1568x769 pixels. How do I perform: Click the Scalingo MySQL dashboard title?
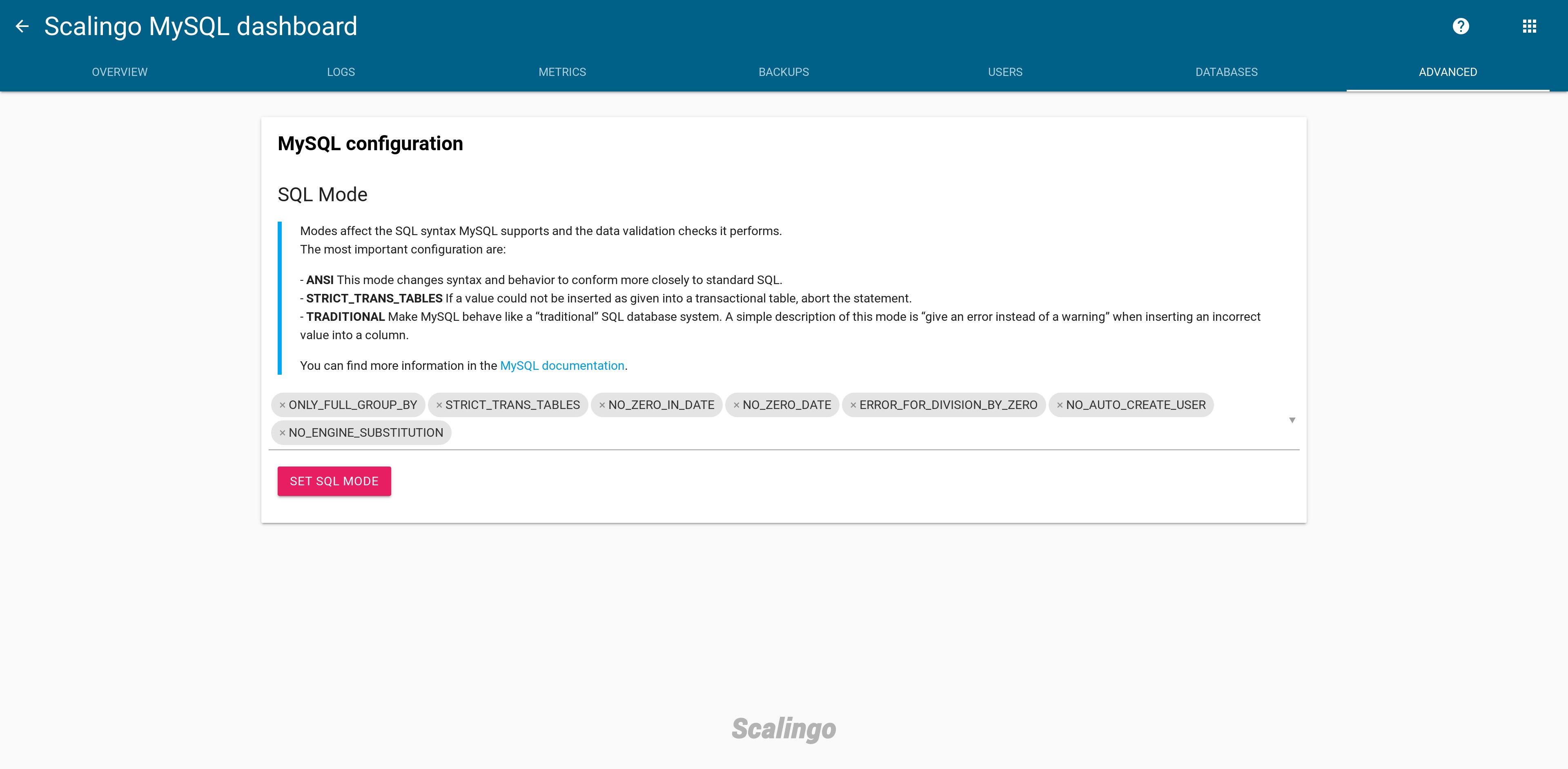[201, 26]
